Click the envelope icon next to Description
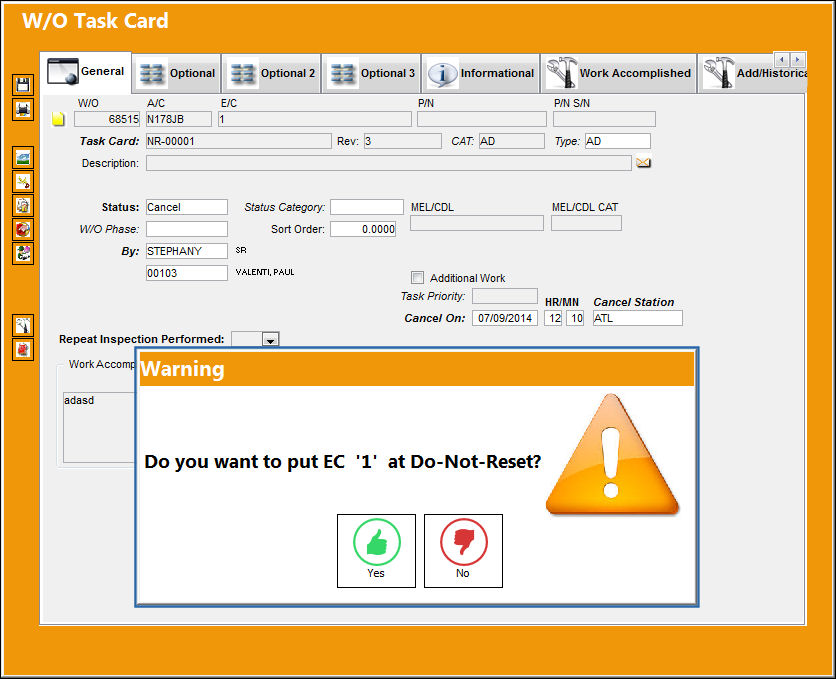Viewport: 836px width, 679px height. (x=644, y=162)
